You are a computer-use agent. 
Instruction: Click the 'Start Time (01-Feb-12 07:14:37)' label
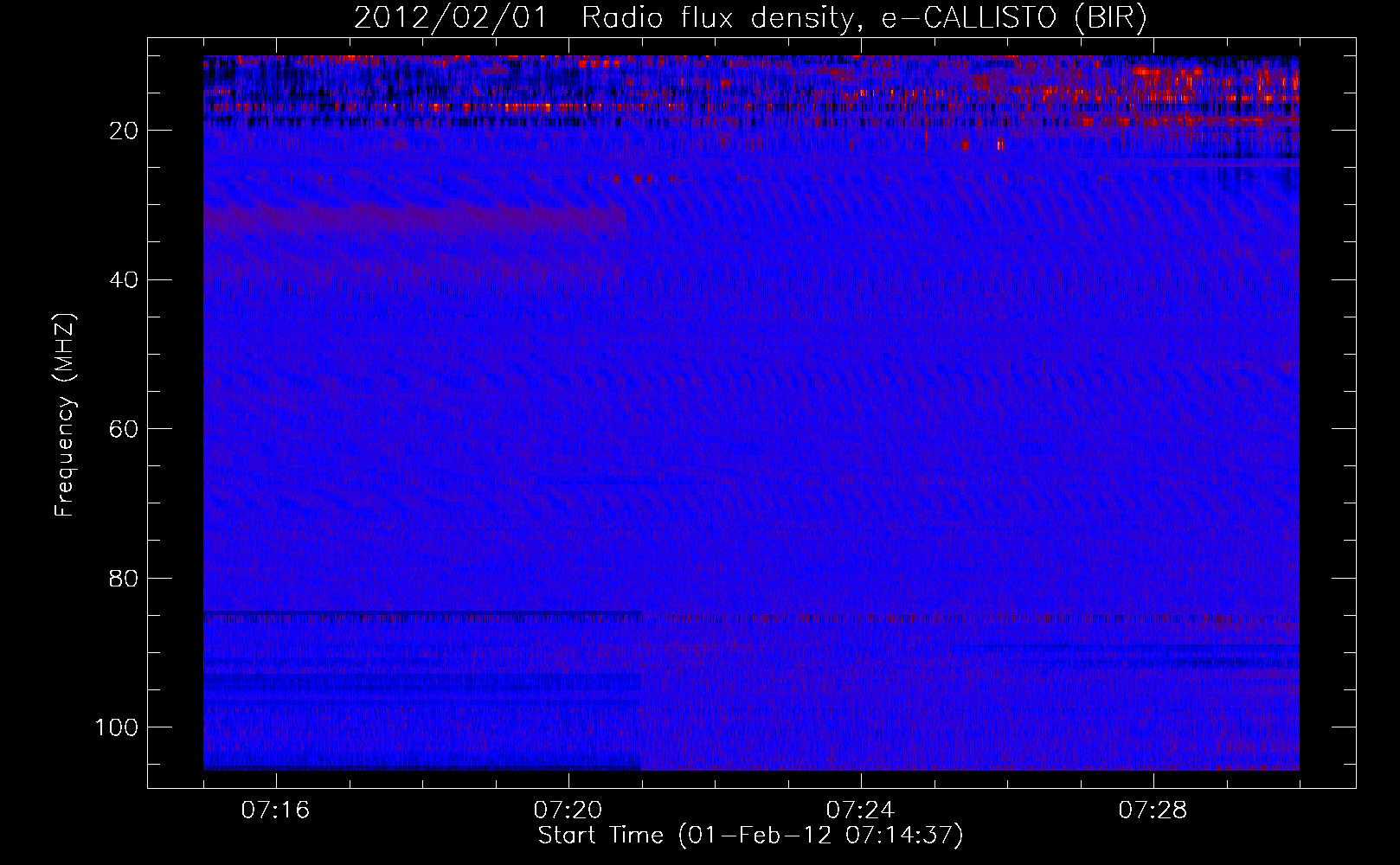[750, 836]
